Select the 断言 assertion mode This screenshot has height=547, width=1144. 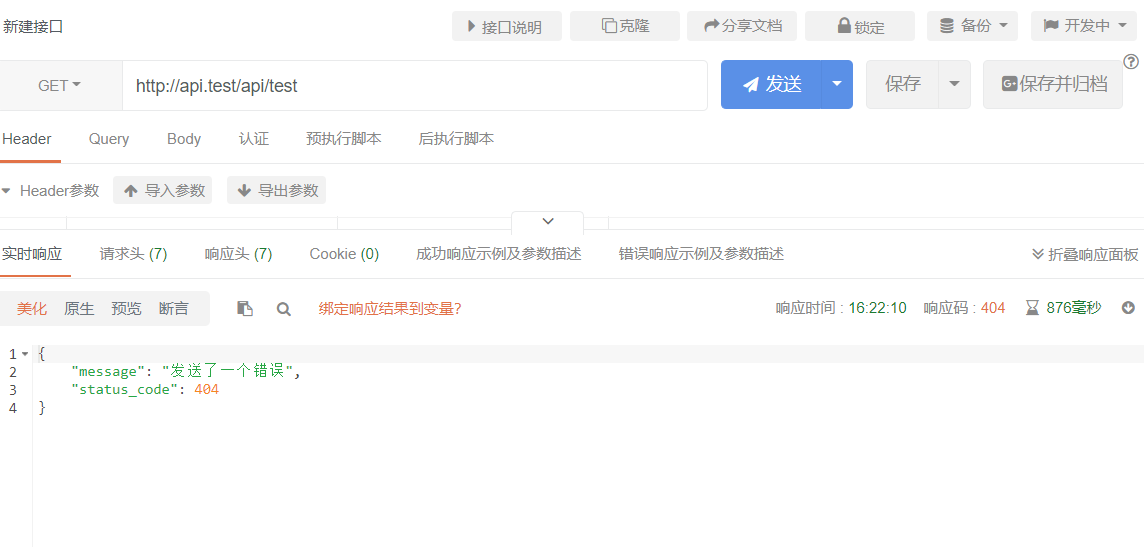point(174,309)
